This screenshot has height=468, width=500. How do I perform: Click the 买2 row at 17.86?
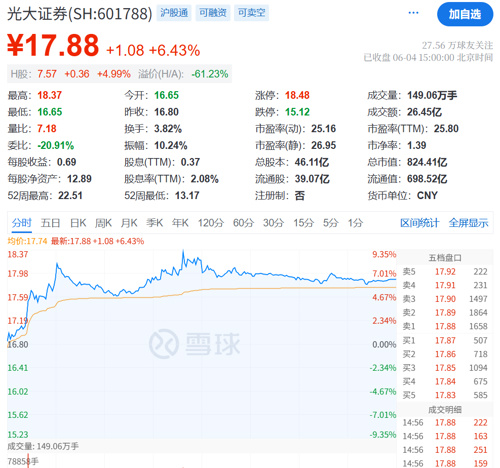[445, 354]
